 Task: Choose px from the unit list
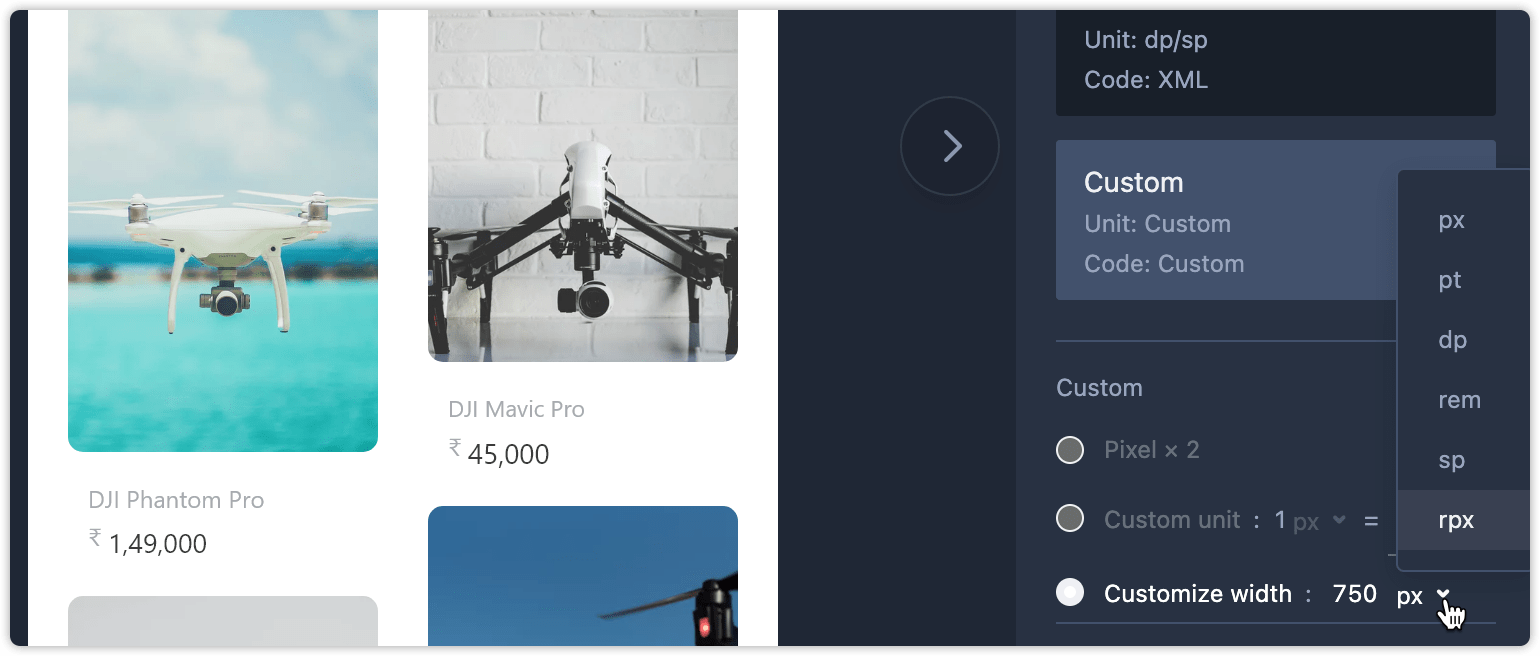[x=1463, y=220]
